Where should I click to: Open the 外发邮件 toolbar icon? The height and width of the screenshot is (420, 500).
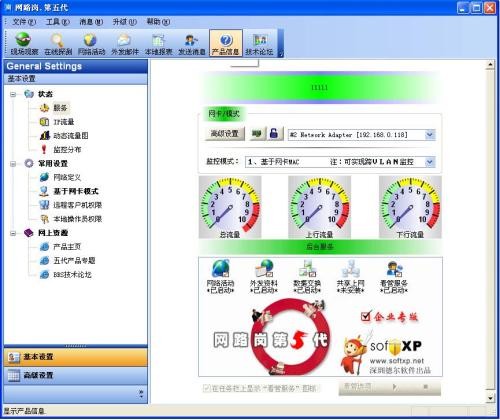click(125, 43)
